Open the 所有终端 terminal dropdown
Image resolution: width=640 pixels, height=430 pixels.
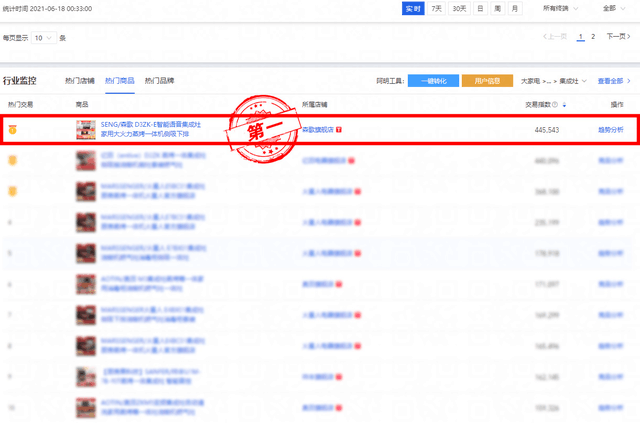click(560, 9)
